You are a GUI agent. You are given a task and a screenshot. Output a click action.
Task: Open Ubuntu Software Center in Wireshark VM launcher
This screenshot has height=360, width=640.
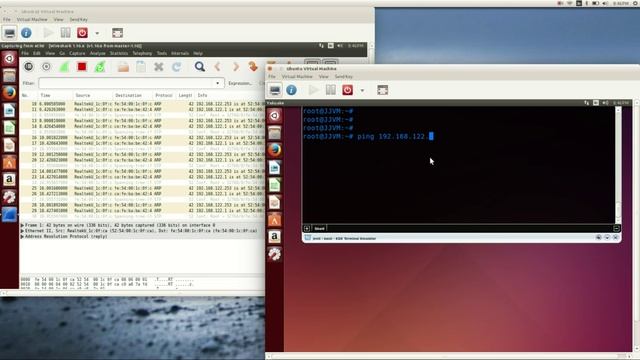pos(9,162)
